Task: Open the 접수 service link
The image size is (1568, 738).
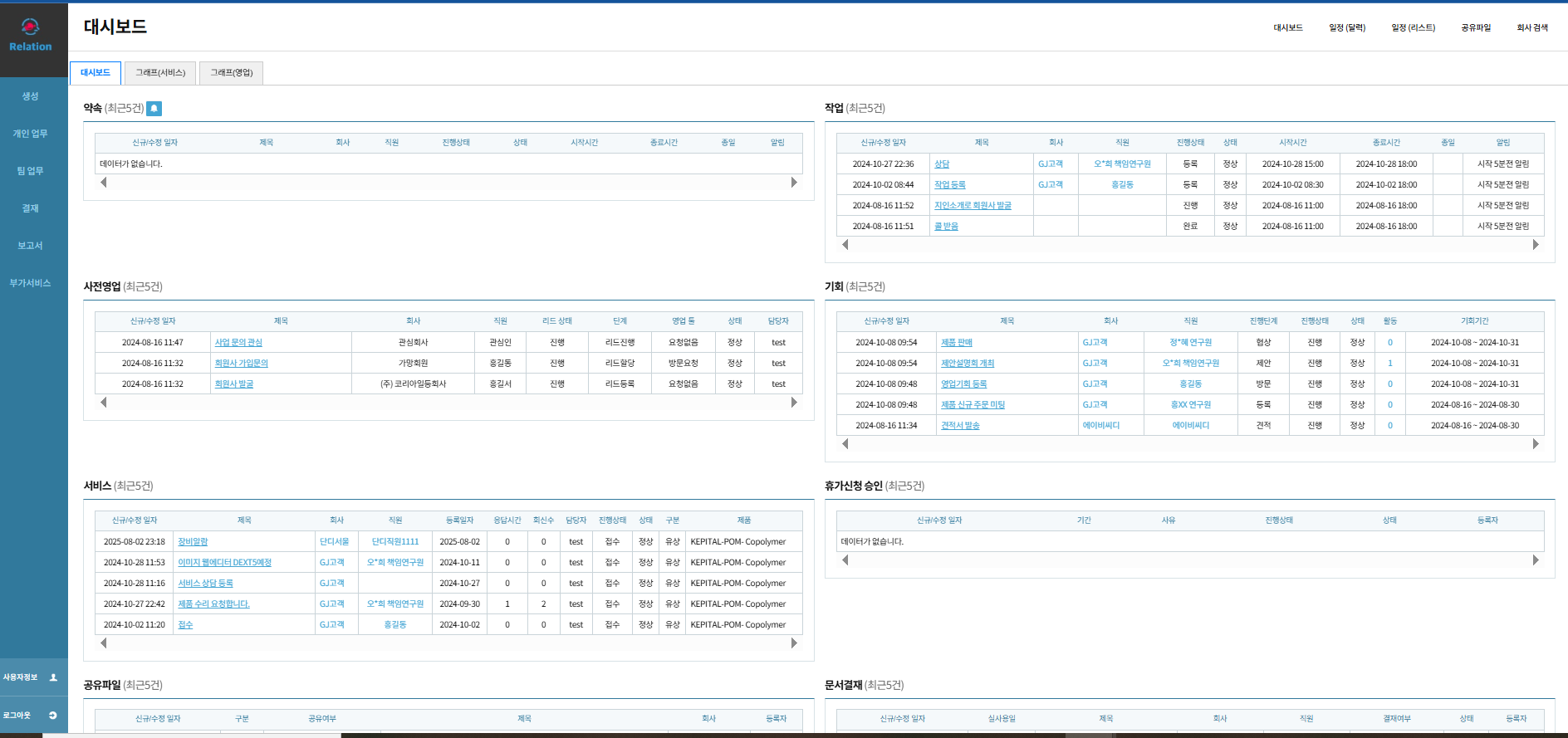Action: [185, 625]
